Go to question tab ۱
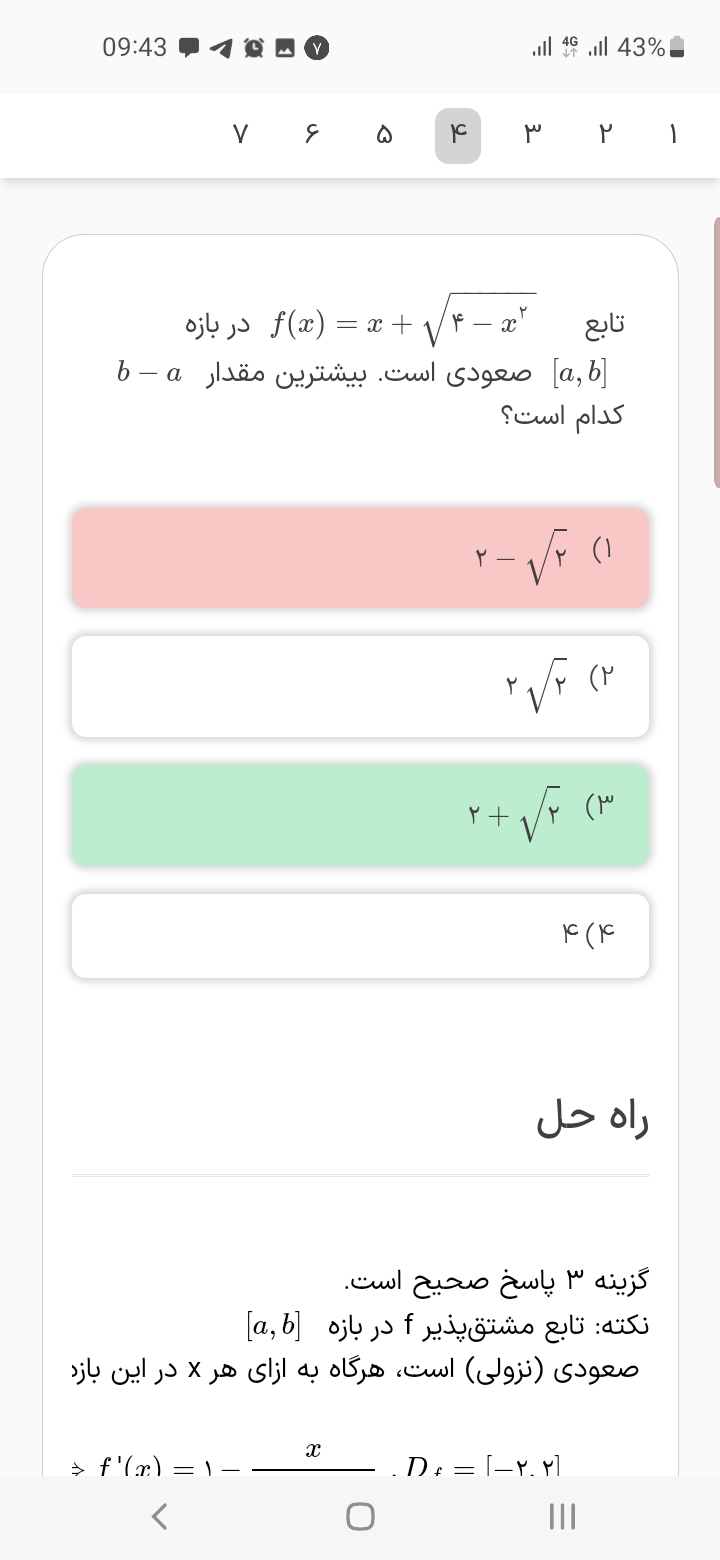The image size is (720, 1560). (x=673, y=136)
